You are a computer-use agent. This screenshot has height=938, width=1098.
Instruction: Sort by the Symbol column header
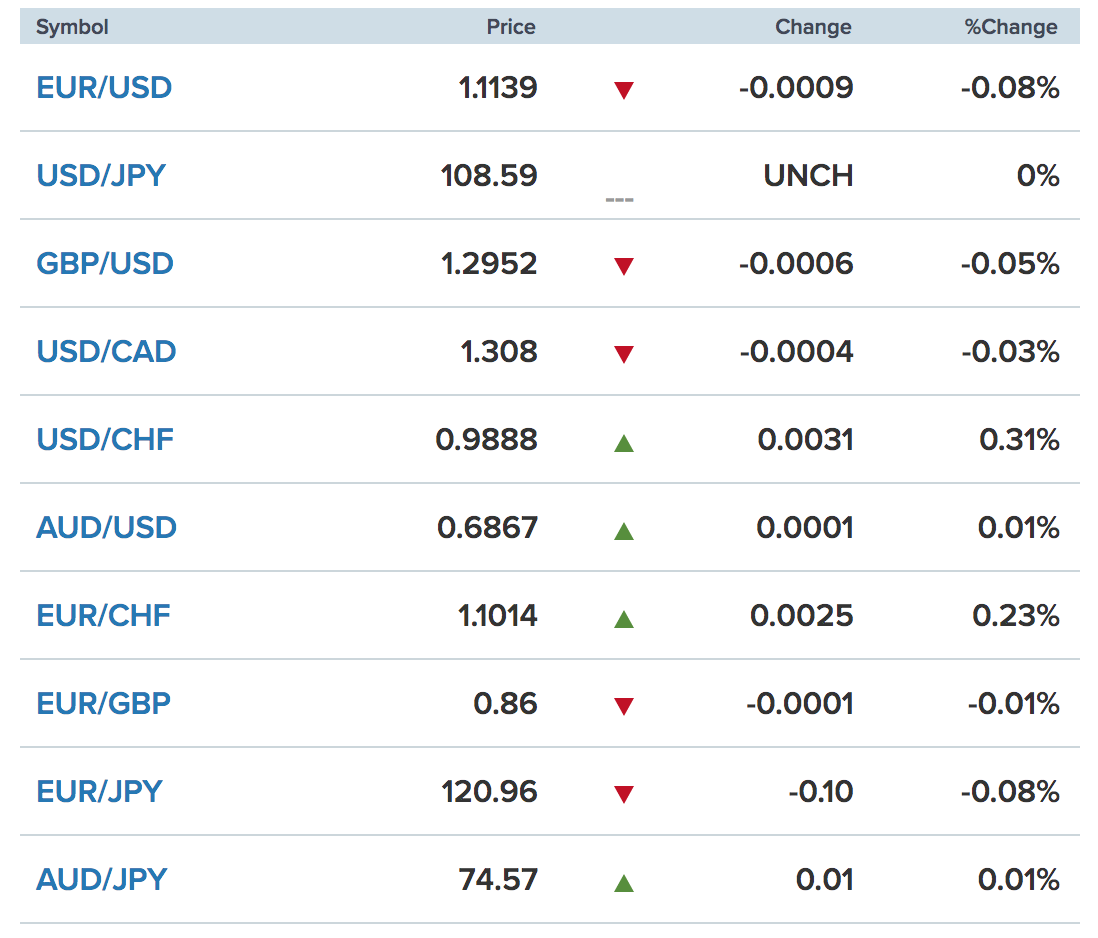[x=72, y=27]
